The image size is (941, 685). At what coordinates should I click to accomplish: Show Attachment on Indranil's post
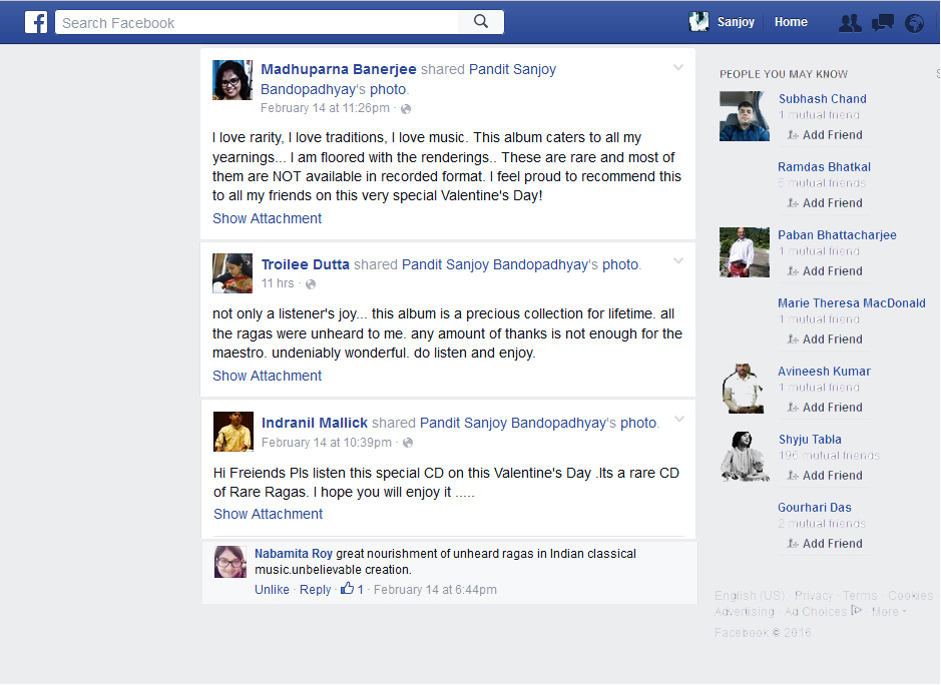[268, 514]
